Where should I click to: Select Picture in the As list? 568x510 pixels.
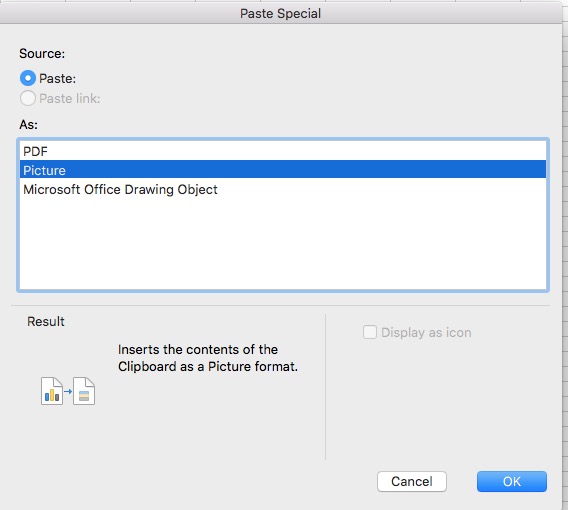pyautogui.click(x=283, y=170)
